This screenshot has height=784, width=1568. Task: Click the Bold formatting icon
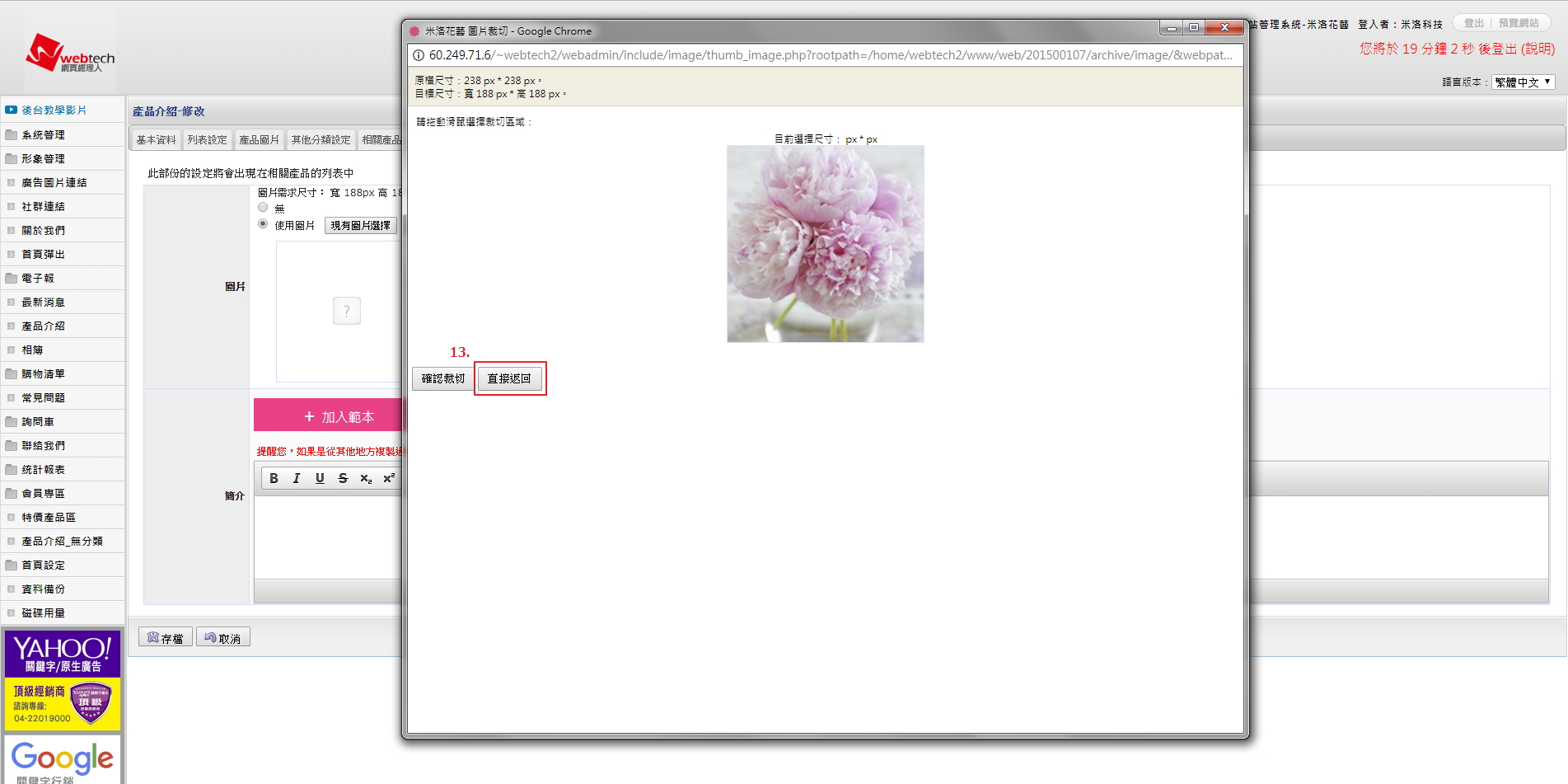274,478
